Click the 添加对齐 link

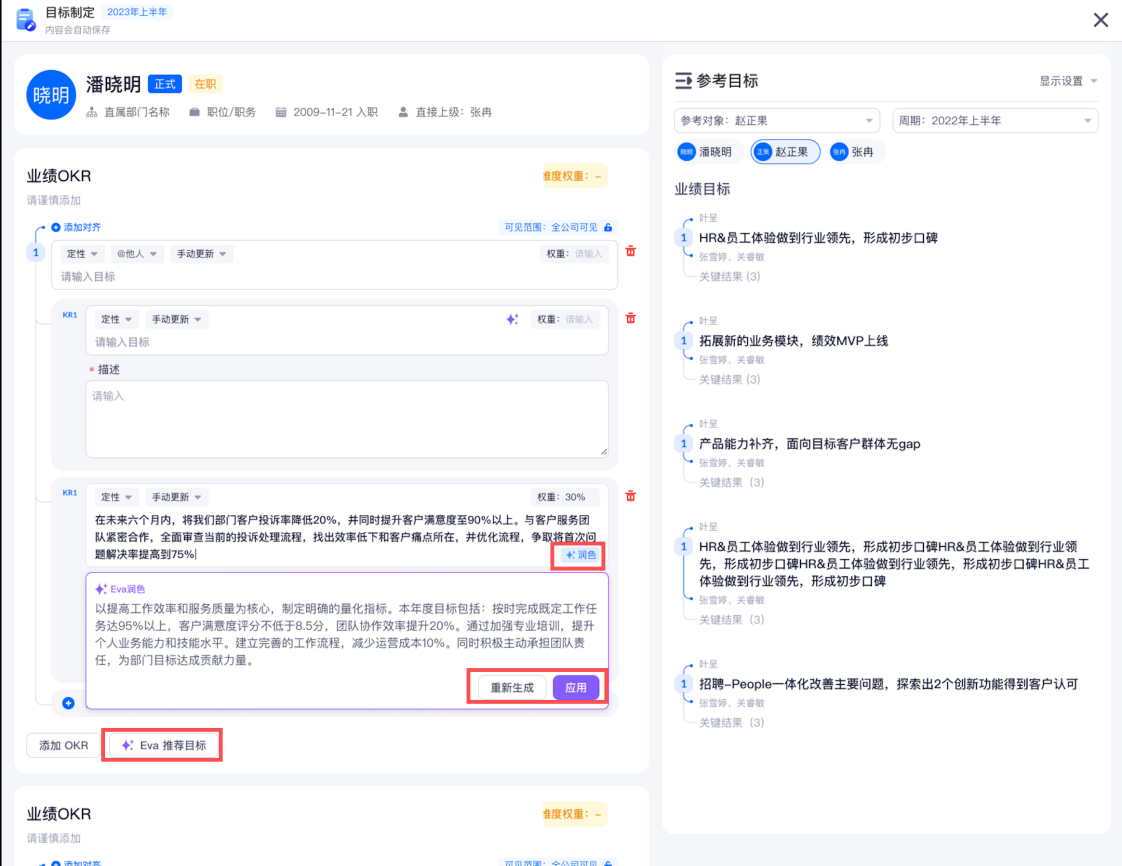tap(76, 228)
